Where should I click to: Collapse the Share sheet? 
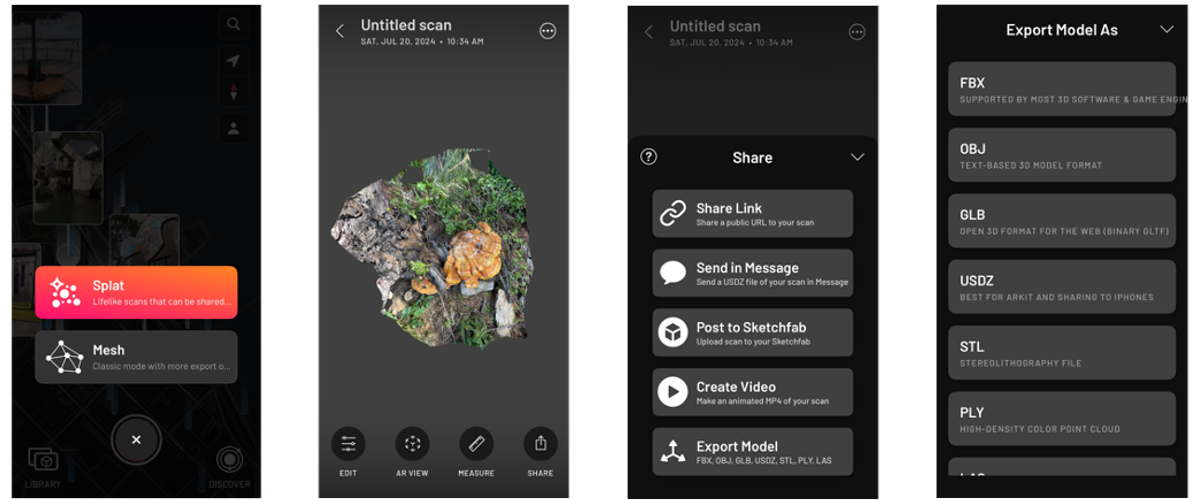click(x=857, y=157)
